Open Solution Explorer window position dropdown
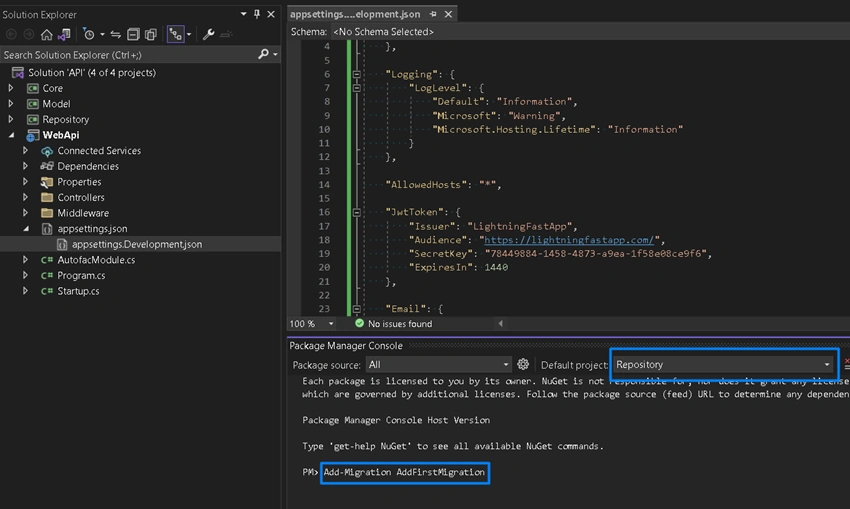The height and width of the screenshot is (509, 850). pyautogui.click(x=243, y=14)
